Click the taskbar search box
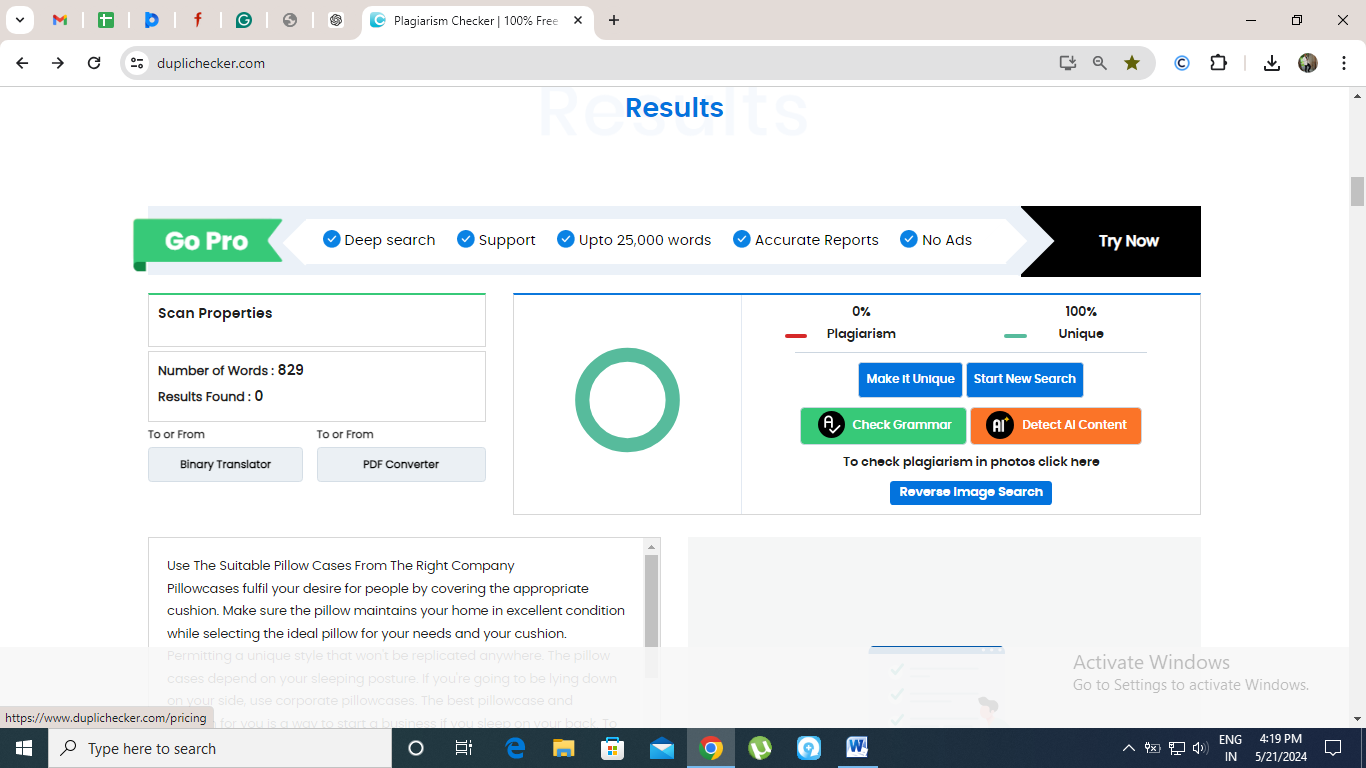Screen dimensions: 1366x768 220,748
